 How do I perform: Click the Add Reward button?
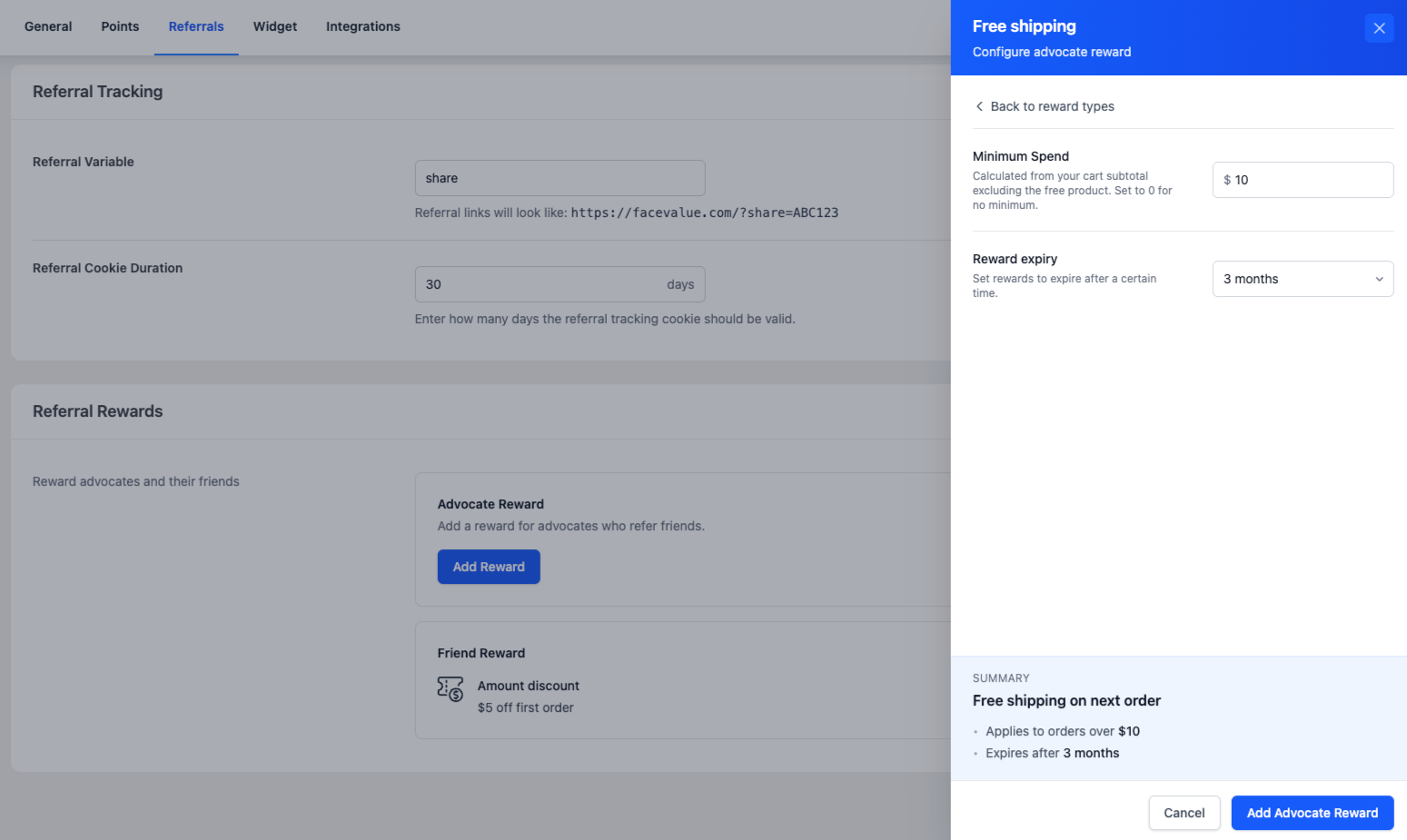[x=489, y=567]
